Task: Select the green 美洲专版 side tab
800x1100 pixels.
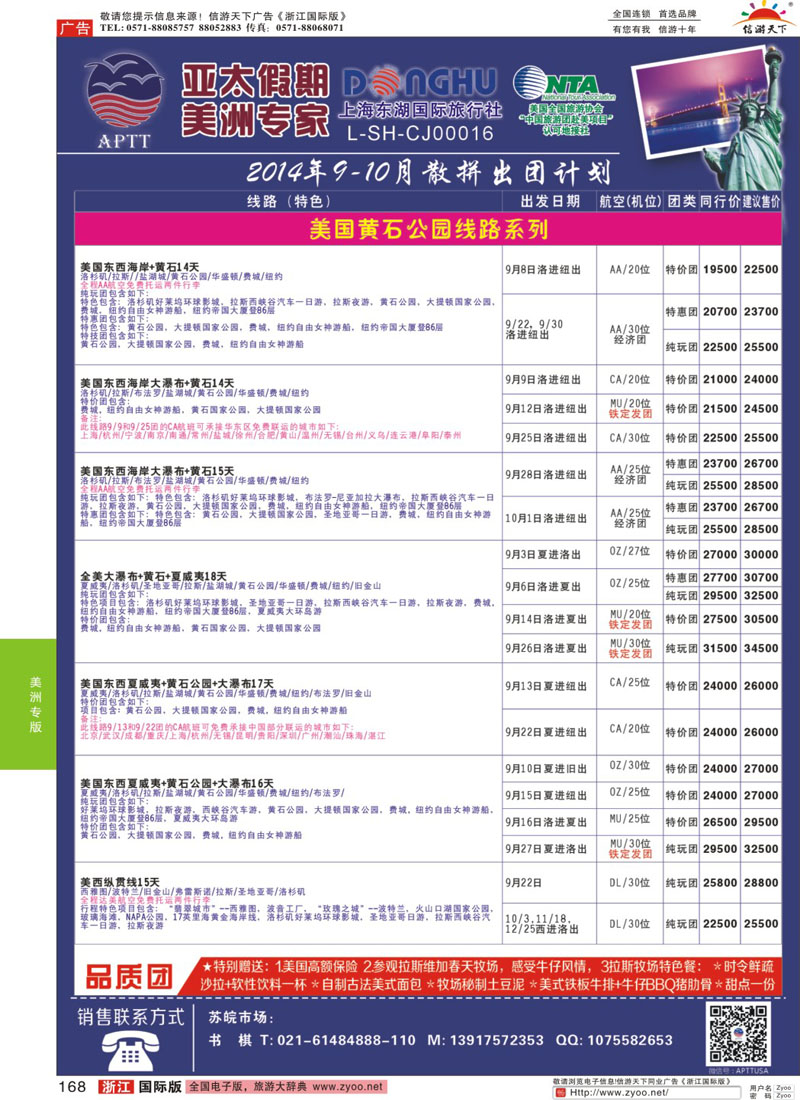Action: click(x=28, y=704)
